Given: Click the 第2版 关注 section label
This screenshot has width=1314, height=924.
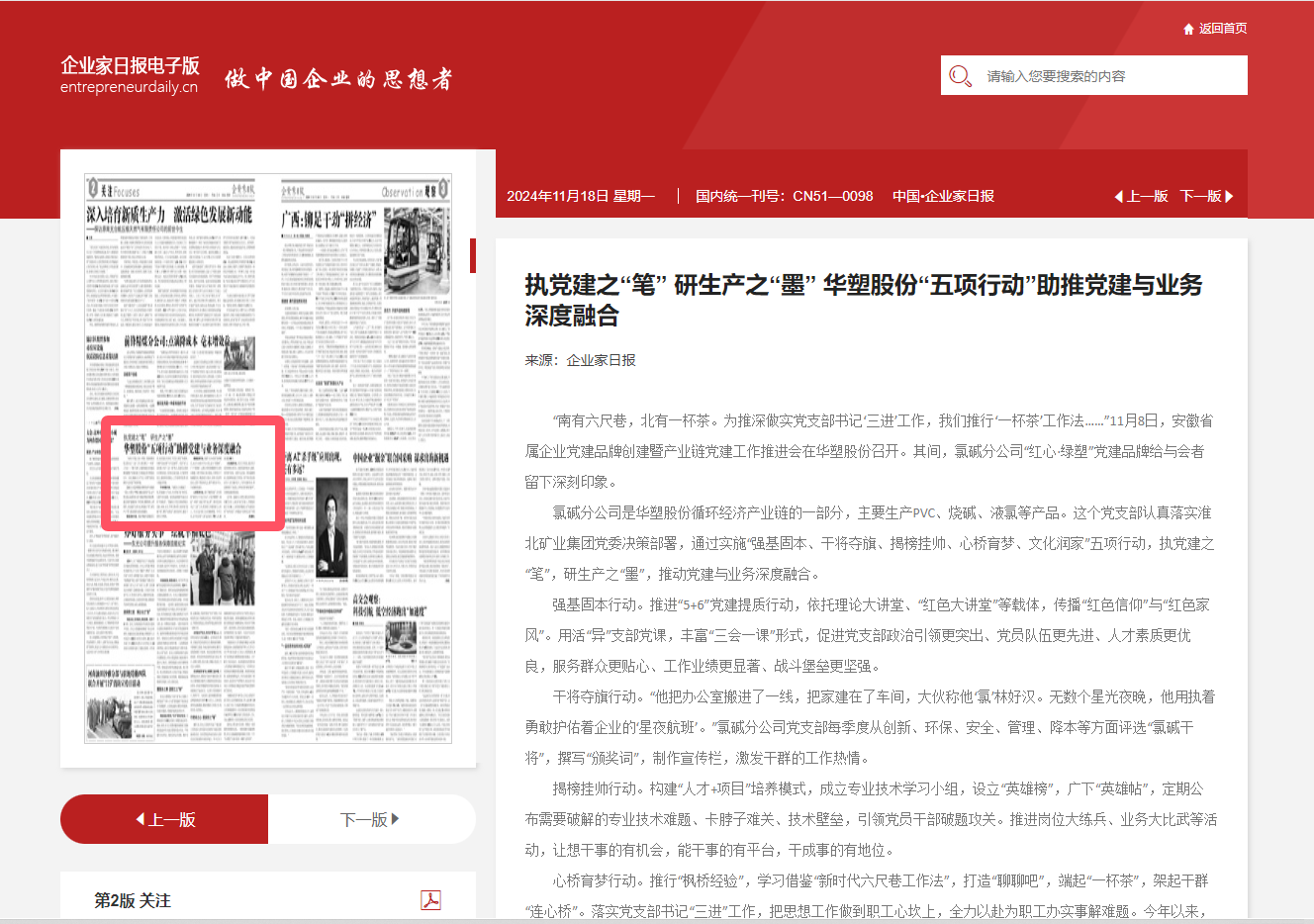Looking at the screenshot, I should (133, 900).
